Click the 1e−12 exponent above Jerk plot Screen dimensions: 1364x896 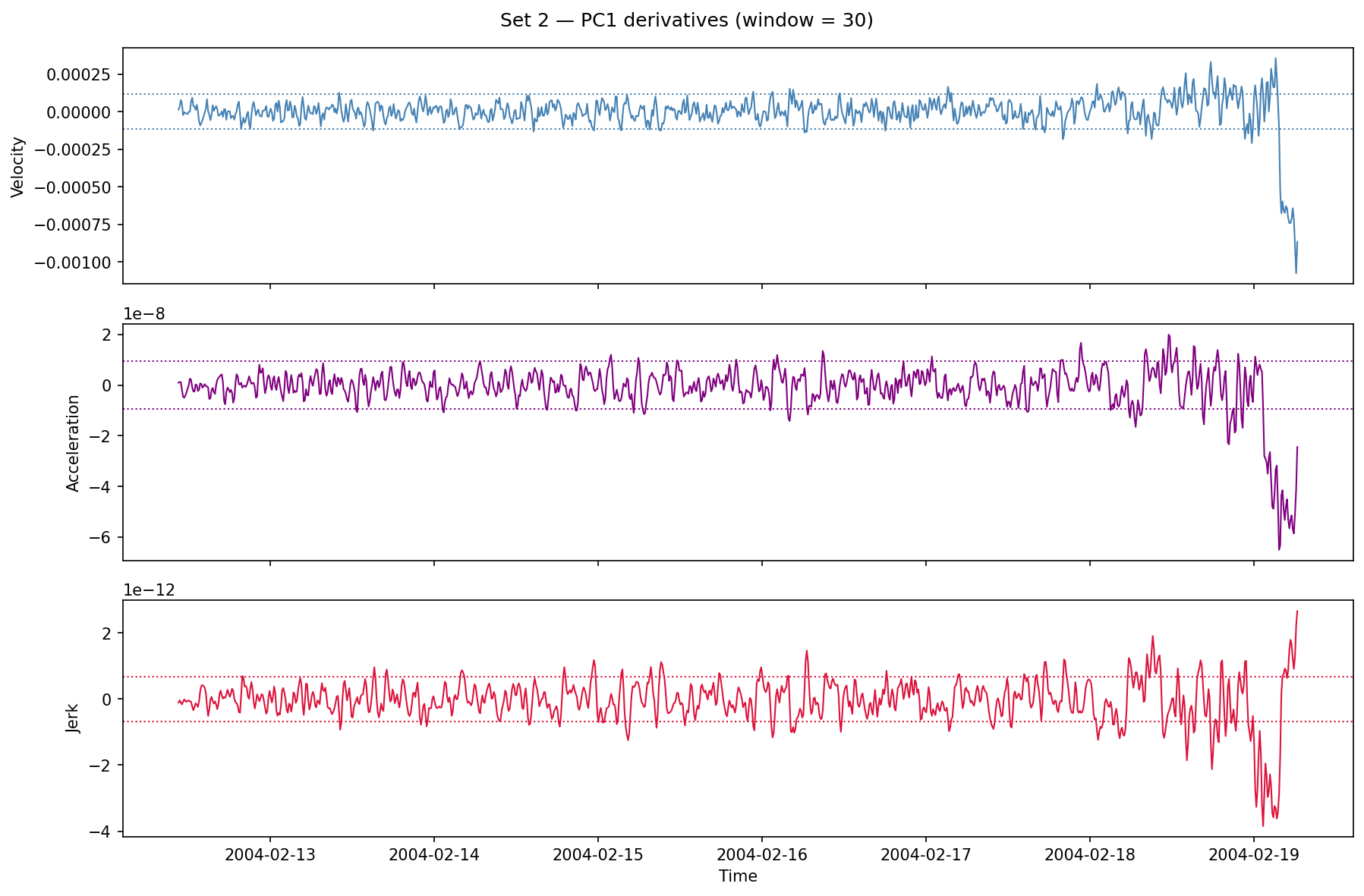(149, 591)
